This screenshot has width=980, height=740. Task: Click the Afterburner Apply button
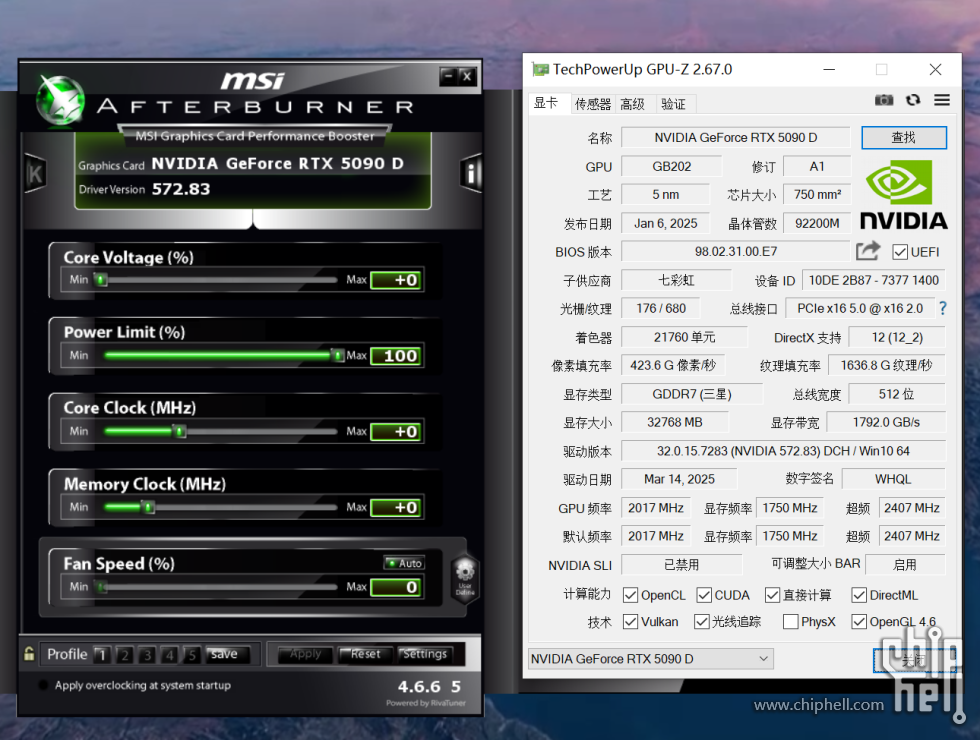tap(306, 654)
